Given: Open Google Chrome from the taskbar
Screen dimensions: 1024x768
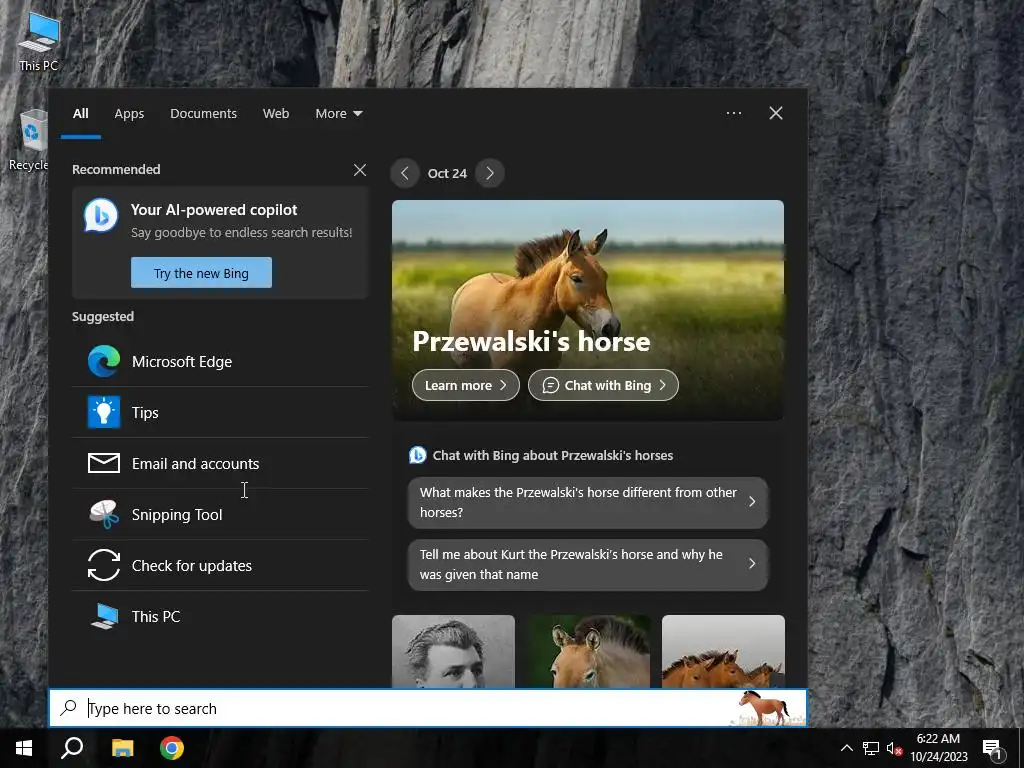Looking at the screenshot, I should pos(172,748).
